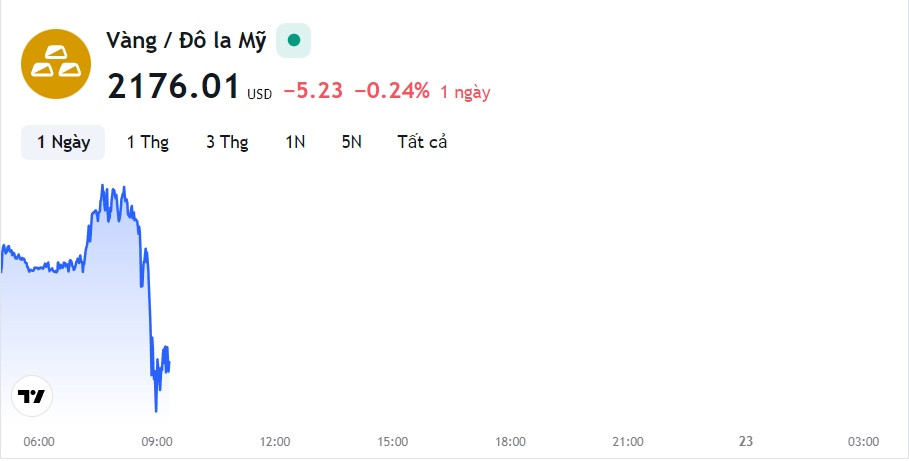This screenshot has height=461, width=909.
Task: Select the 1N yearly range tab
Action: [295, 142]
